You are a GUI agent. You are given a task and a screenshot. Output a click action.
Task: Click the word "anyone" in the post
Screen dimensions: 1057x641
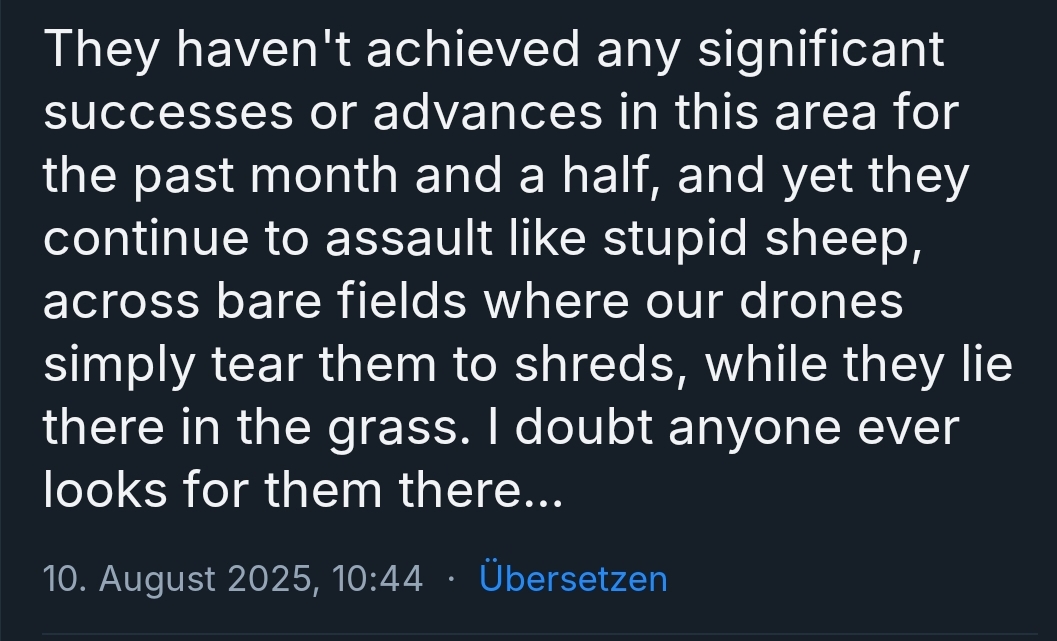[755, 429]
